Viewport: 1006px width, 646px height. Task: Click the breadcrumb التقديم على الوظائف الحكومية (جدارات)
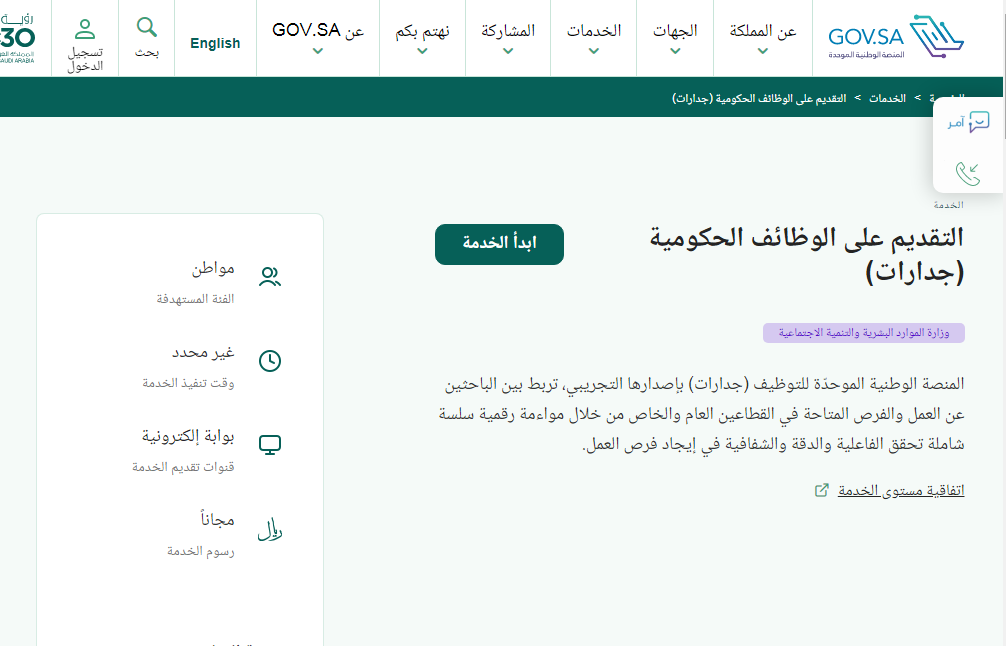point(759,98)
